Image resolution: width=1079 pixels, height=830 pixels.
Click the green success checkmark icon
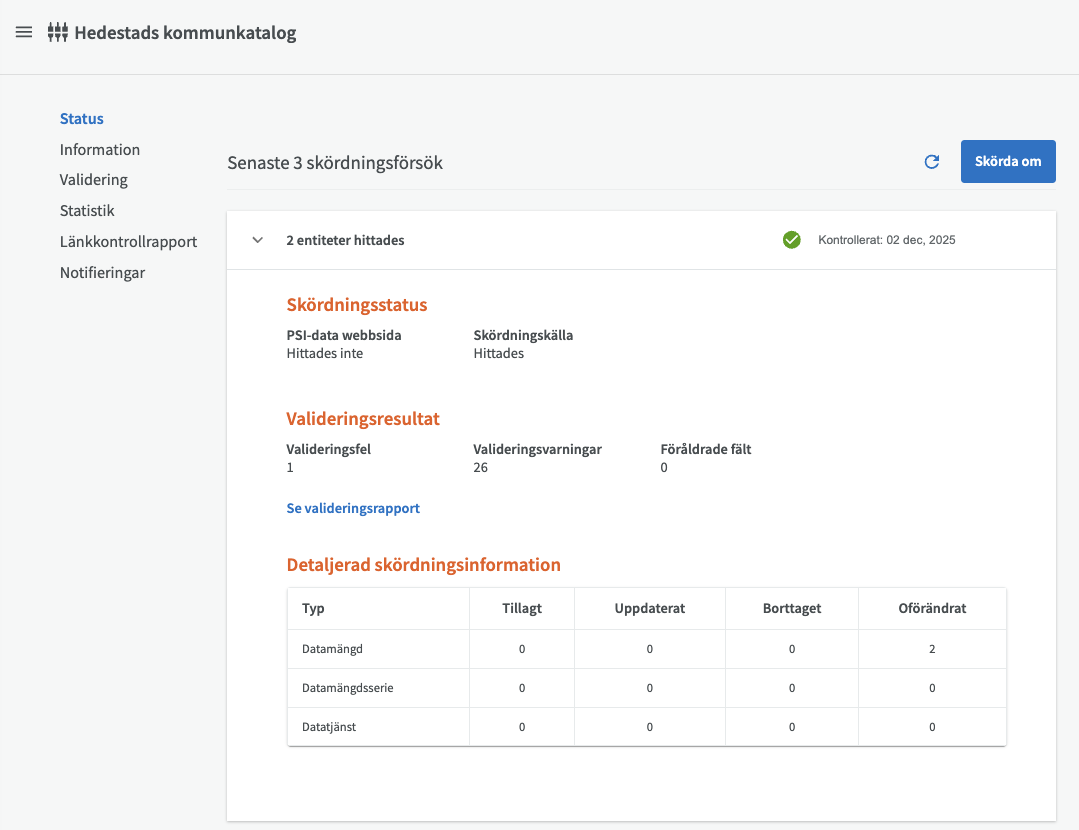coord(791,240)
